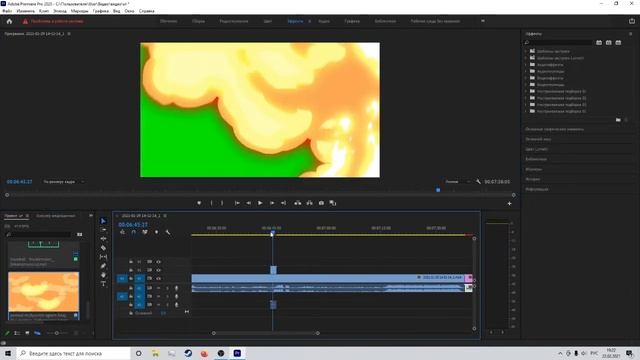The height and width of the screenshot is (360, 640).
Task: Select the Track Select Forward tool
Action: [103, 230]
